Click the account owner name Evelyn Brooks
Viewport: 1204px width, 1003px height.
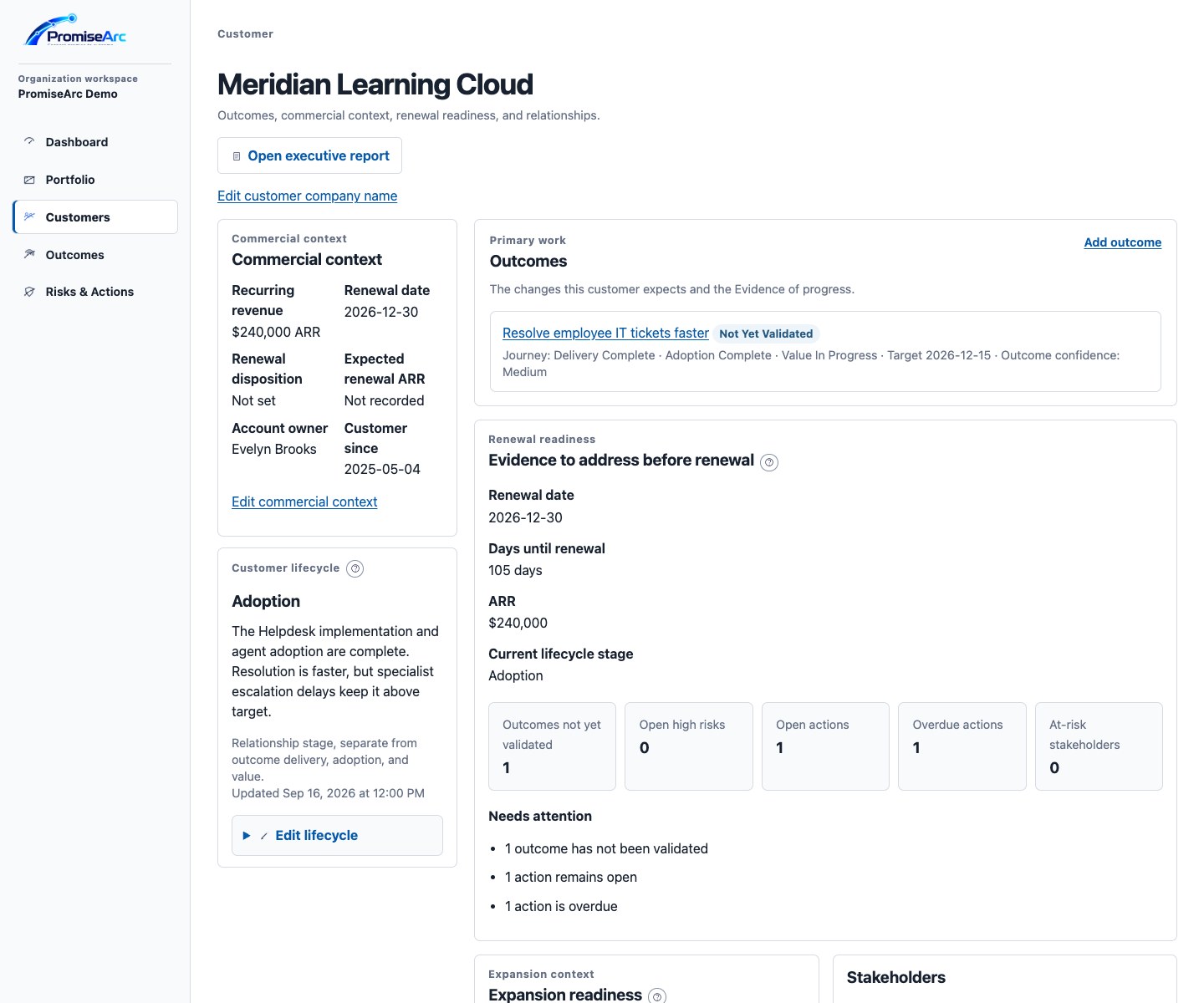click(x=274, y=449)
